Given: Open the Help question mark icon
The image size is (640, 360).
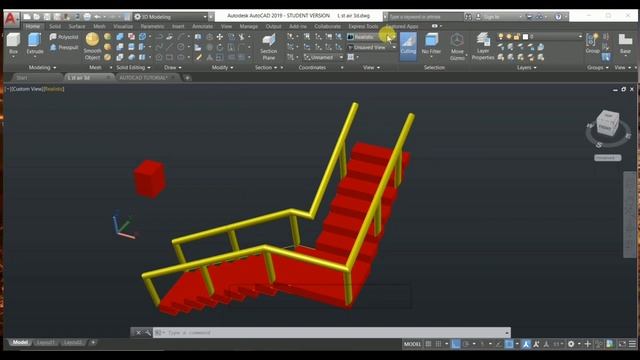Looking at the screenshot, I should (x=558, y=17).
